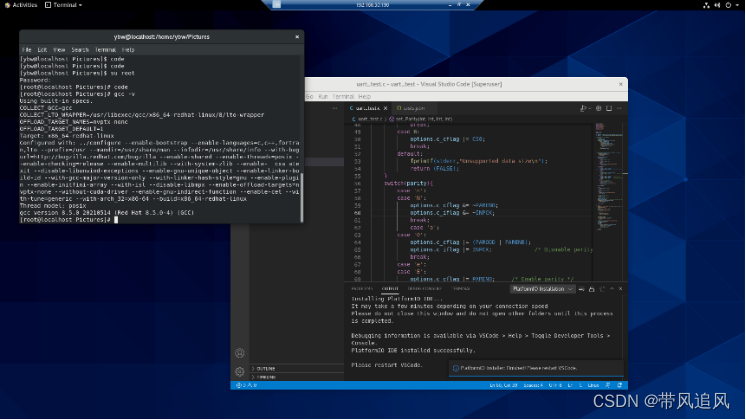746x420 pixels.
Task: Open the notifications bell in status bar
Action: click(x=619, y=385)
